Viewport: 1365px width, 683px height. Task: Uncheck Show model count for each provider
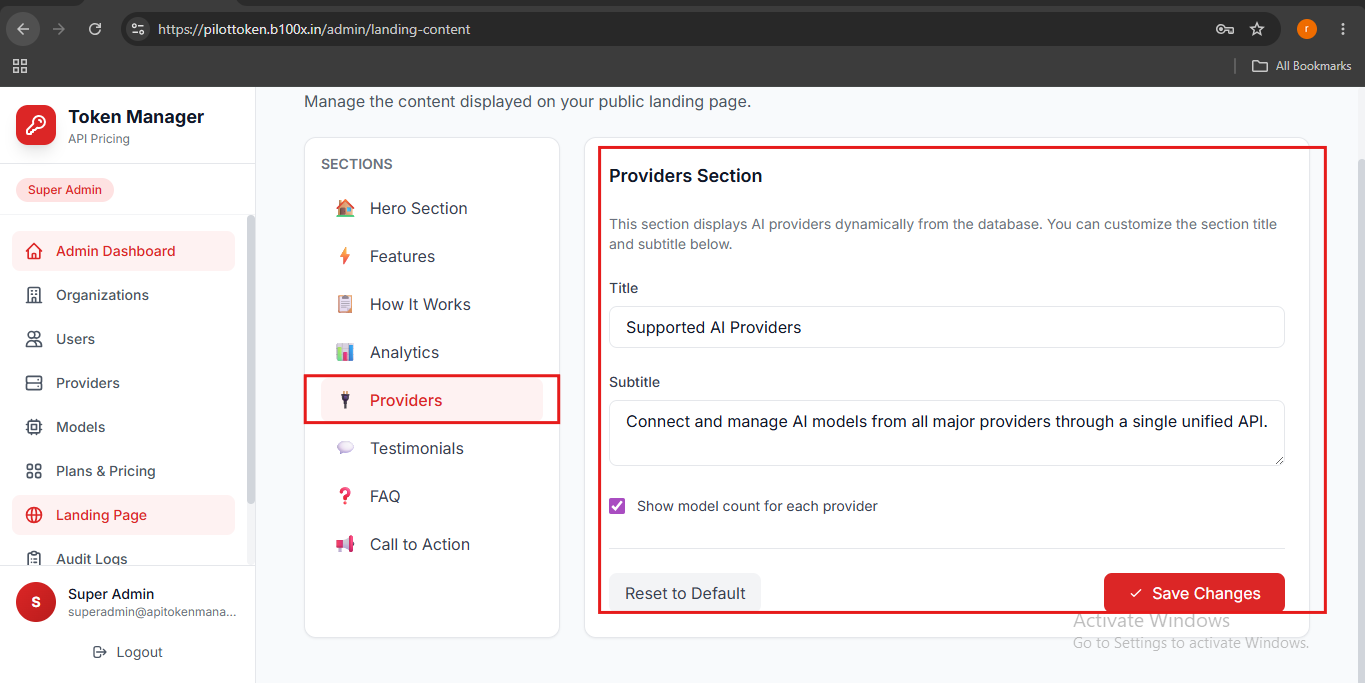tap(617, 506)
